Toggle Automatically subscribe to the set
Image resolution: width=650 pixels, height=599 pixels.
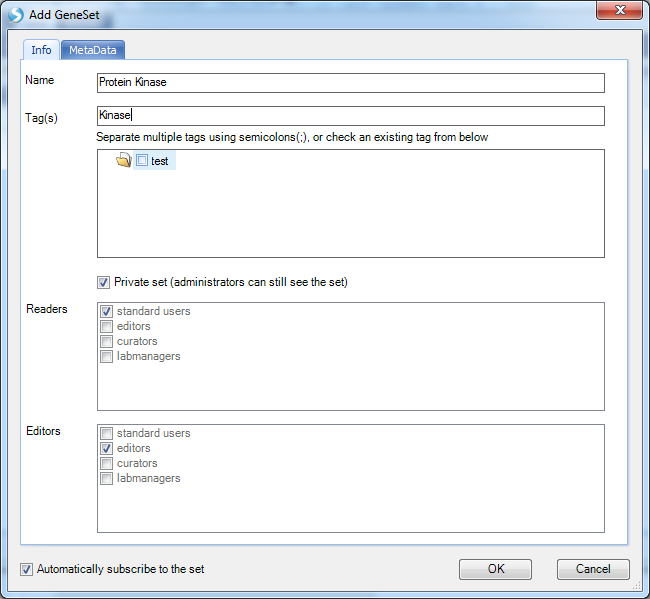coord(26,569)
